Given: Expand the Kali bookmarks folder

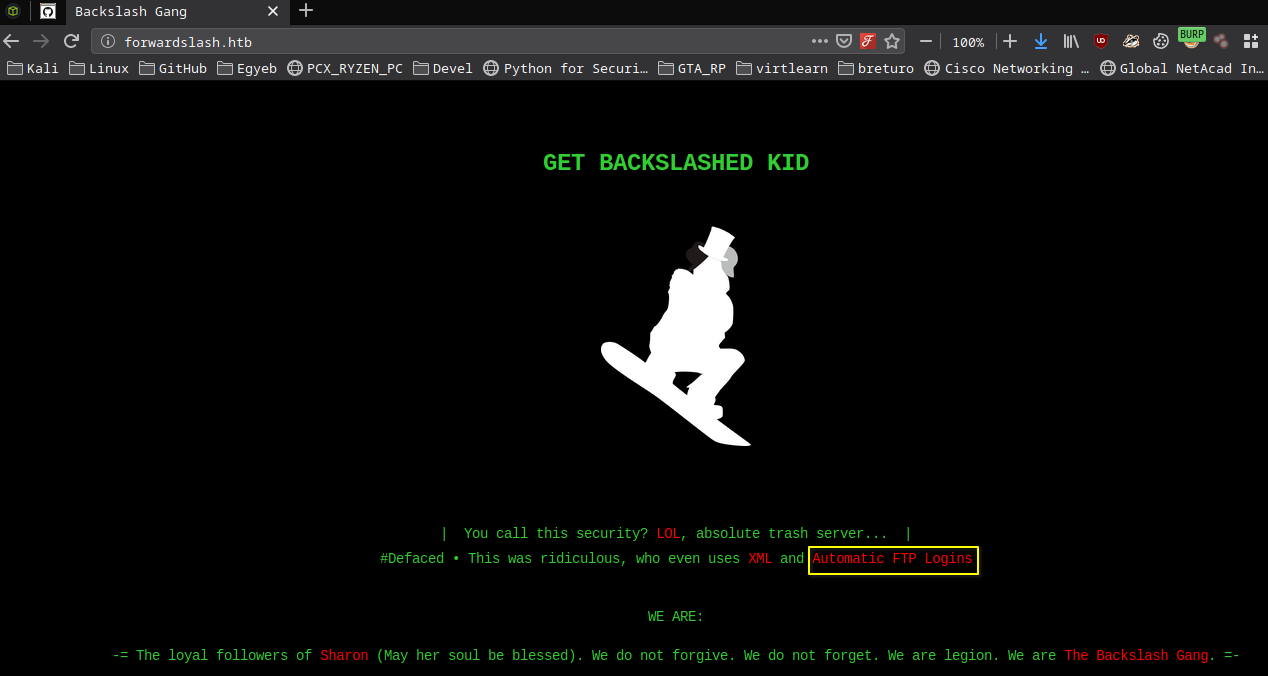Looking at the screenshot, I should (x=33, y=68).
